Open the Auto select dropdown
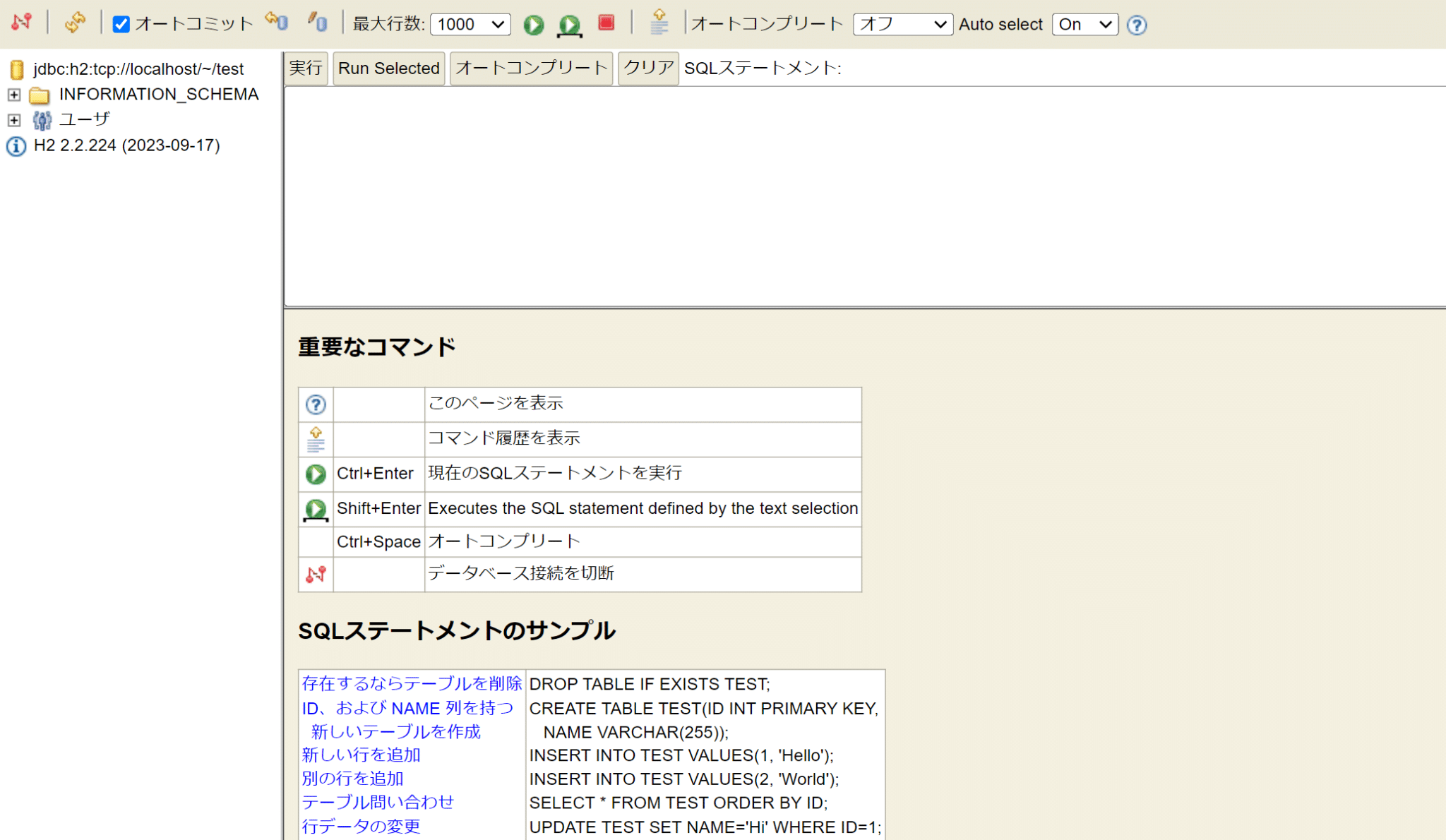The image size is (1446, 840). coord(1084,24)
